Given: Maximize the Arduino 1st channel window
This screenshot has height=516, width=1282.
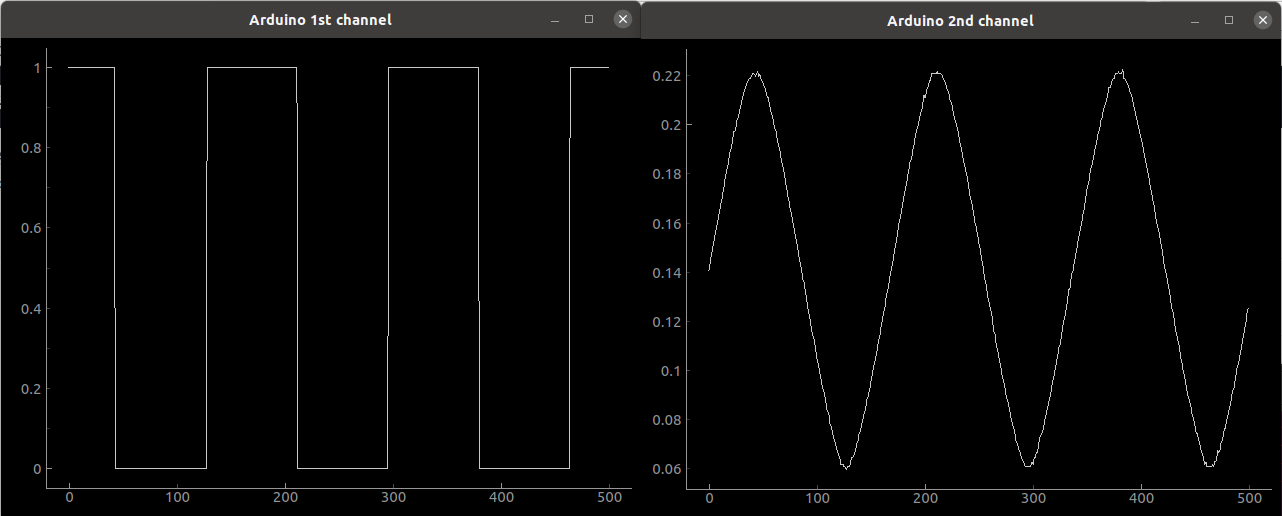Looking at the screenshot, I should (x=589, y=19).
